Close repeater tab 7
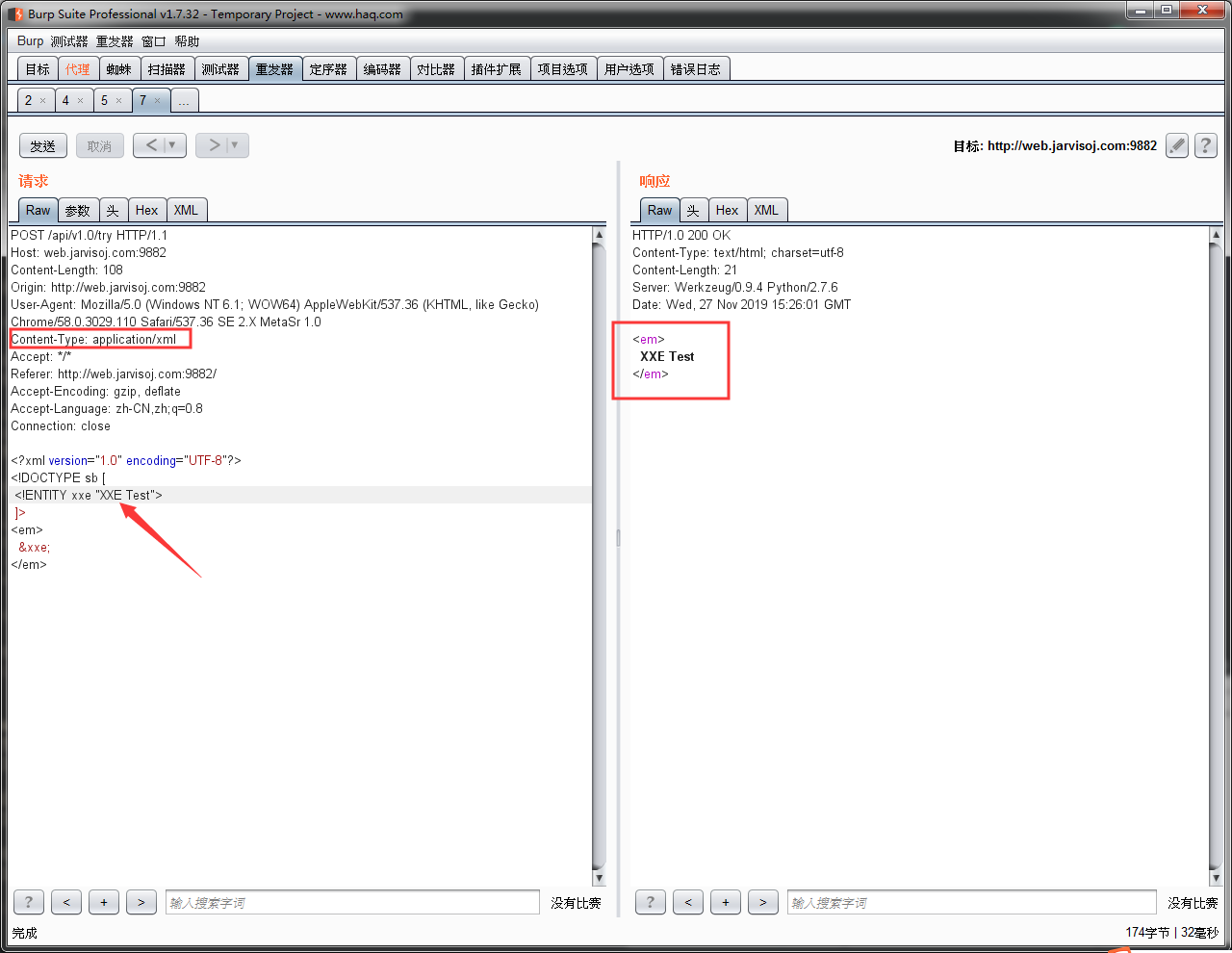The height and width of the screenshot is (953, 1232). [158, 100]
